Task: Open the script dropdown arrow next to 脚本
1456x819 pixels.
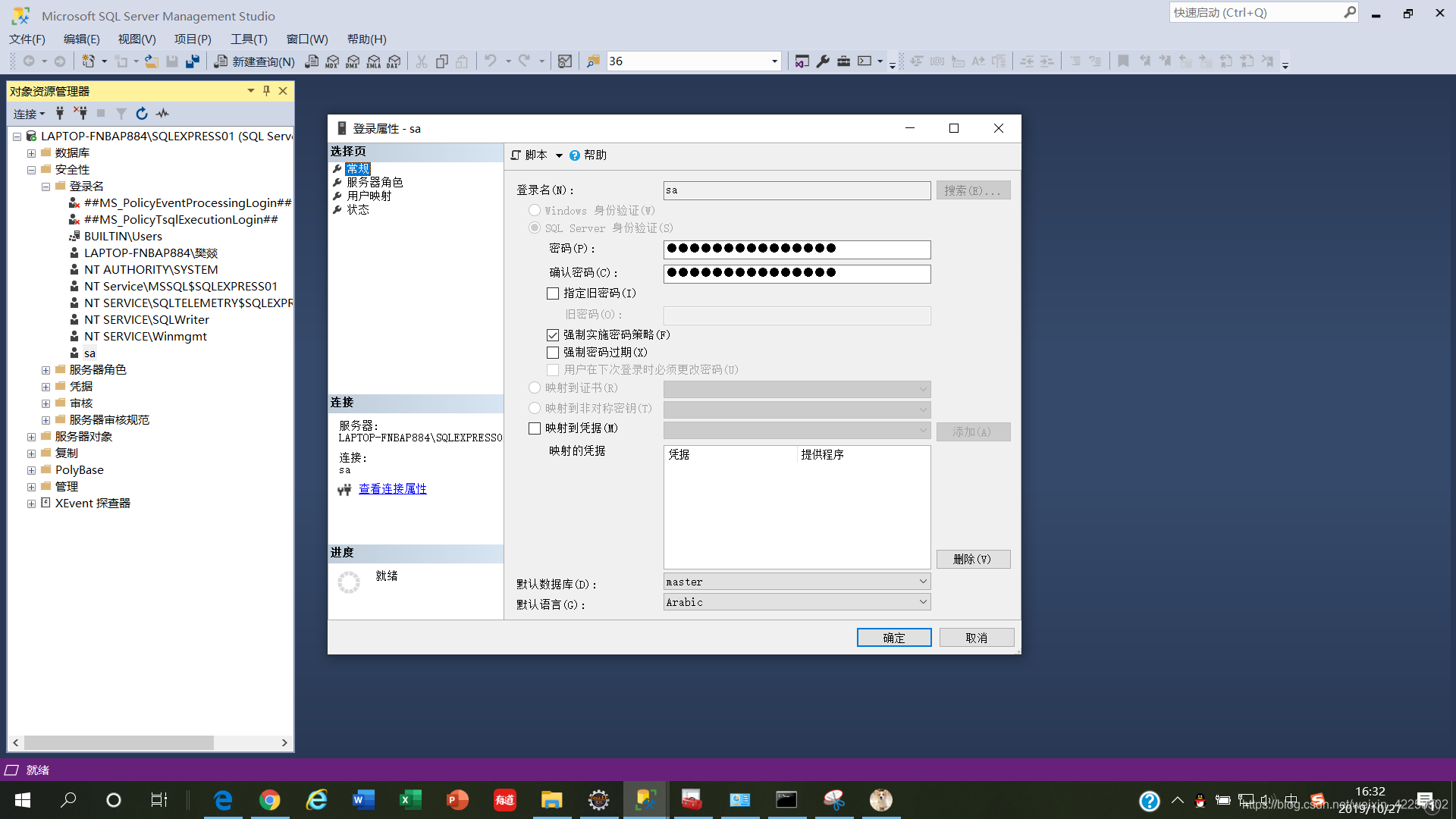Action: [x=559, y=155]
